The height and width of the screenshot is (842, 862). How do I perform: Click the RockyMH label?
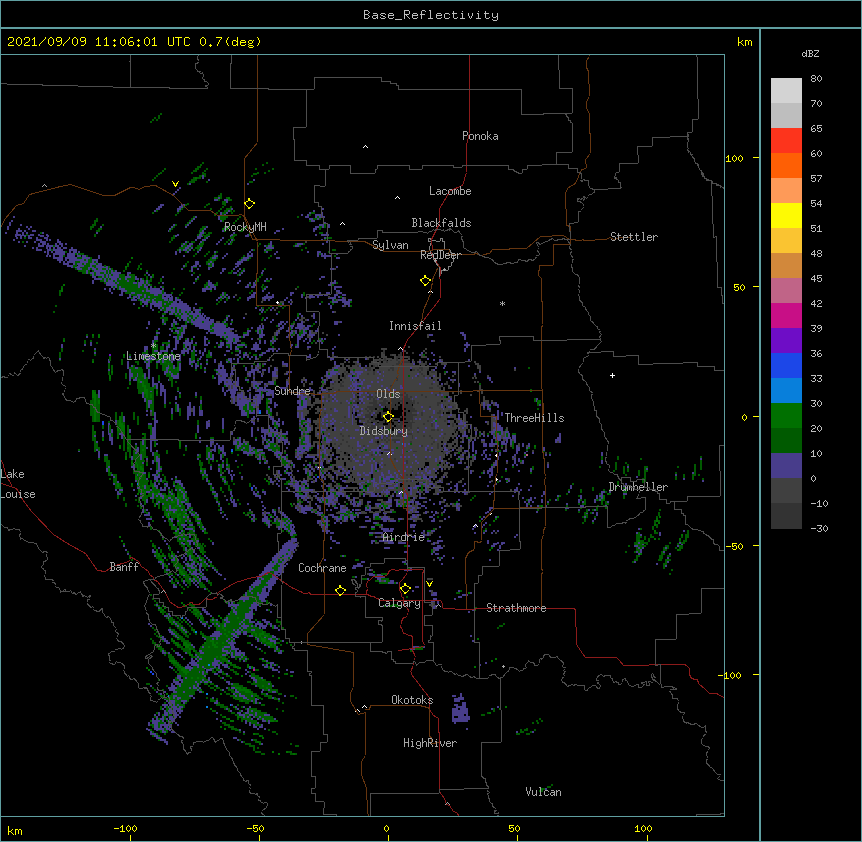[x=245, y=227]
